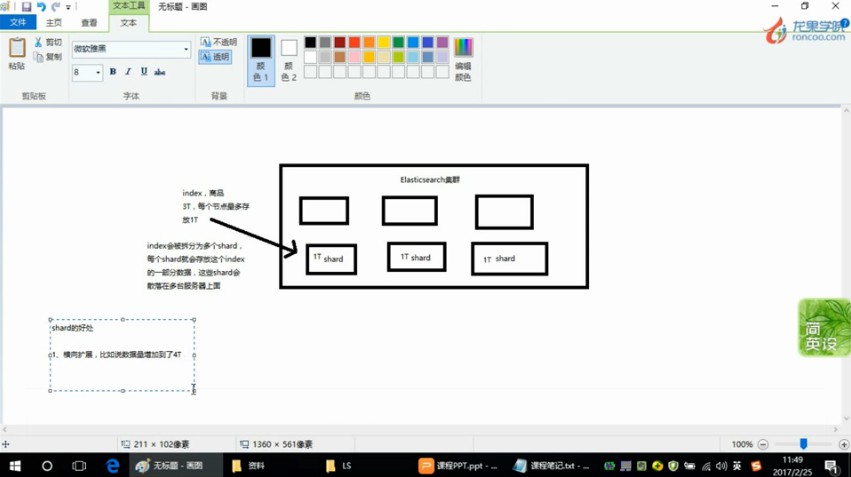Open the LS folder taskbar item

(339, 466)
